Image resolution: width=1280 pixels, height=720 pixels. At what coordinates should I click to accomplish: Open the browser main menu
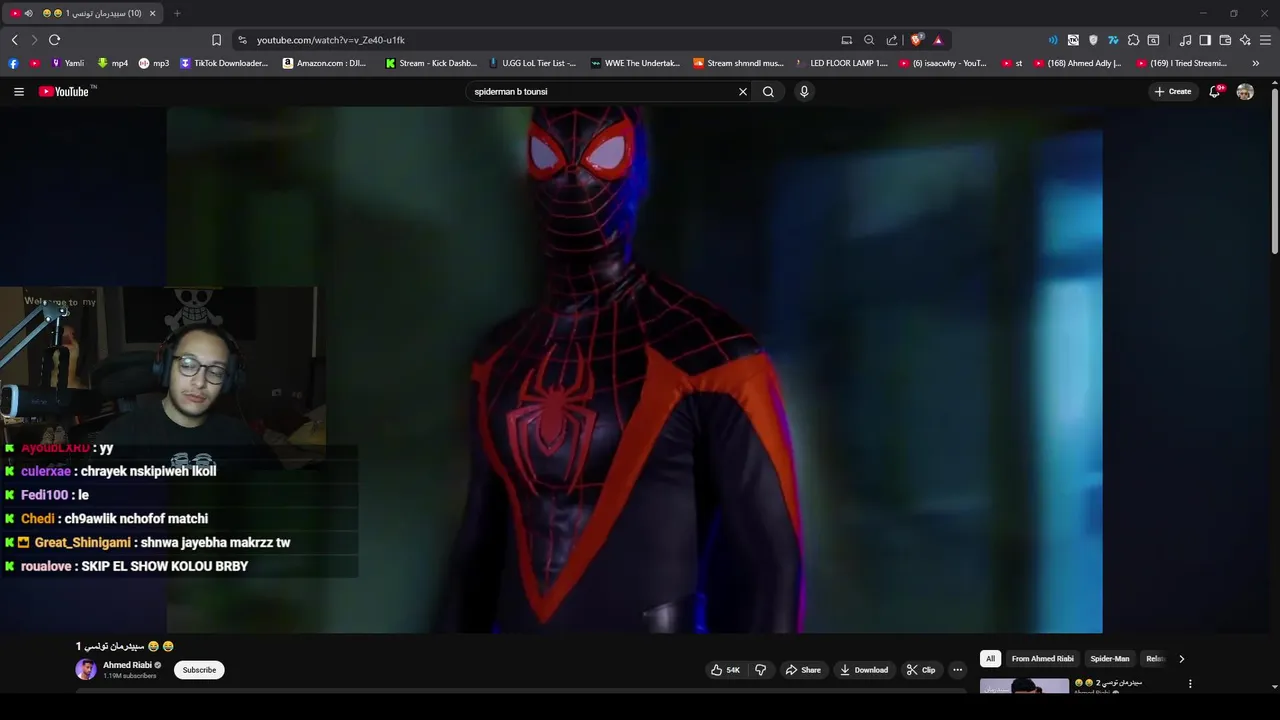coord(1265,40)
